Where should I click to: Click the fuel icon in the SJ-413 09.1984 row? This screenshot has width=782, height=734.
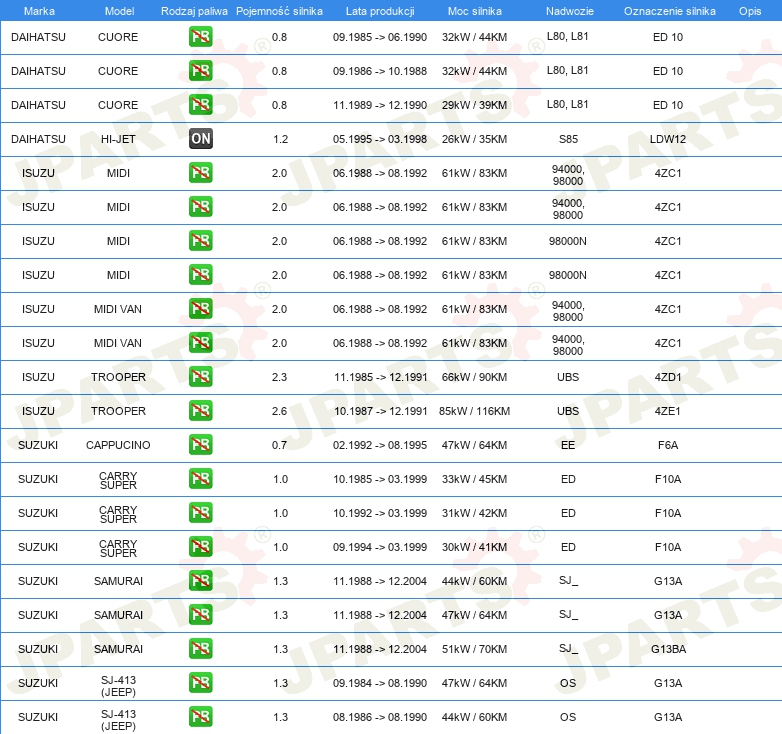coord(200,683)
